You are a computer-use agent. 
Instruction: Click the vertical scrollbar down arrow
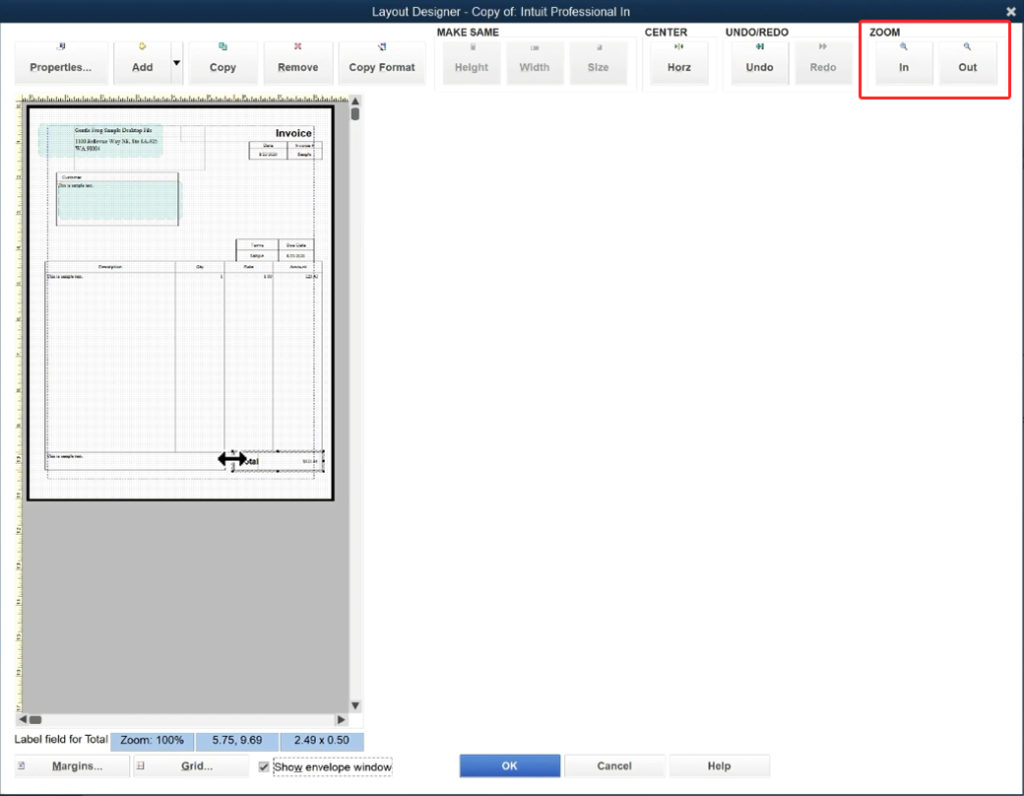[355, 705]
